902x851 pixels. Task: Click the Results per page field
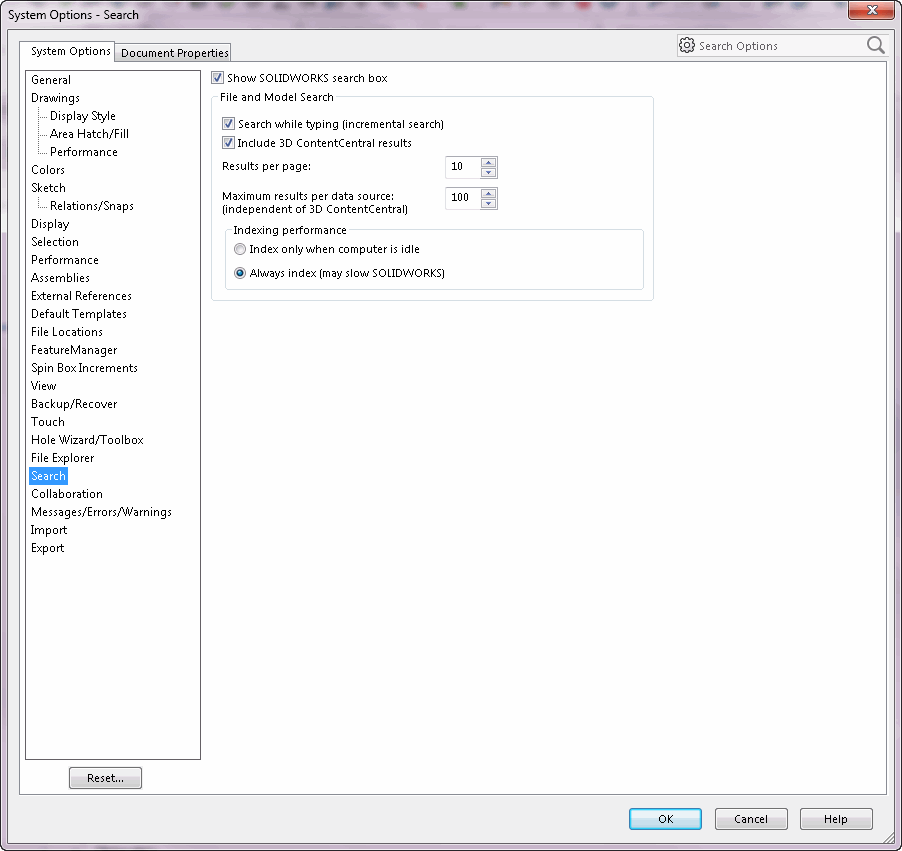pyautogui.click(x=463, y=167)
